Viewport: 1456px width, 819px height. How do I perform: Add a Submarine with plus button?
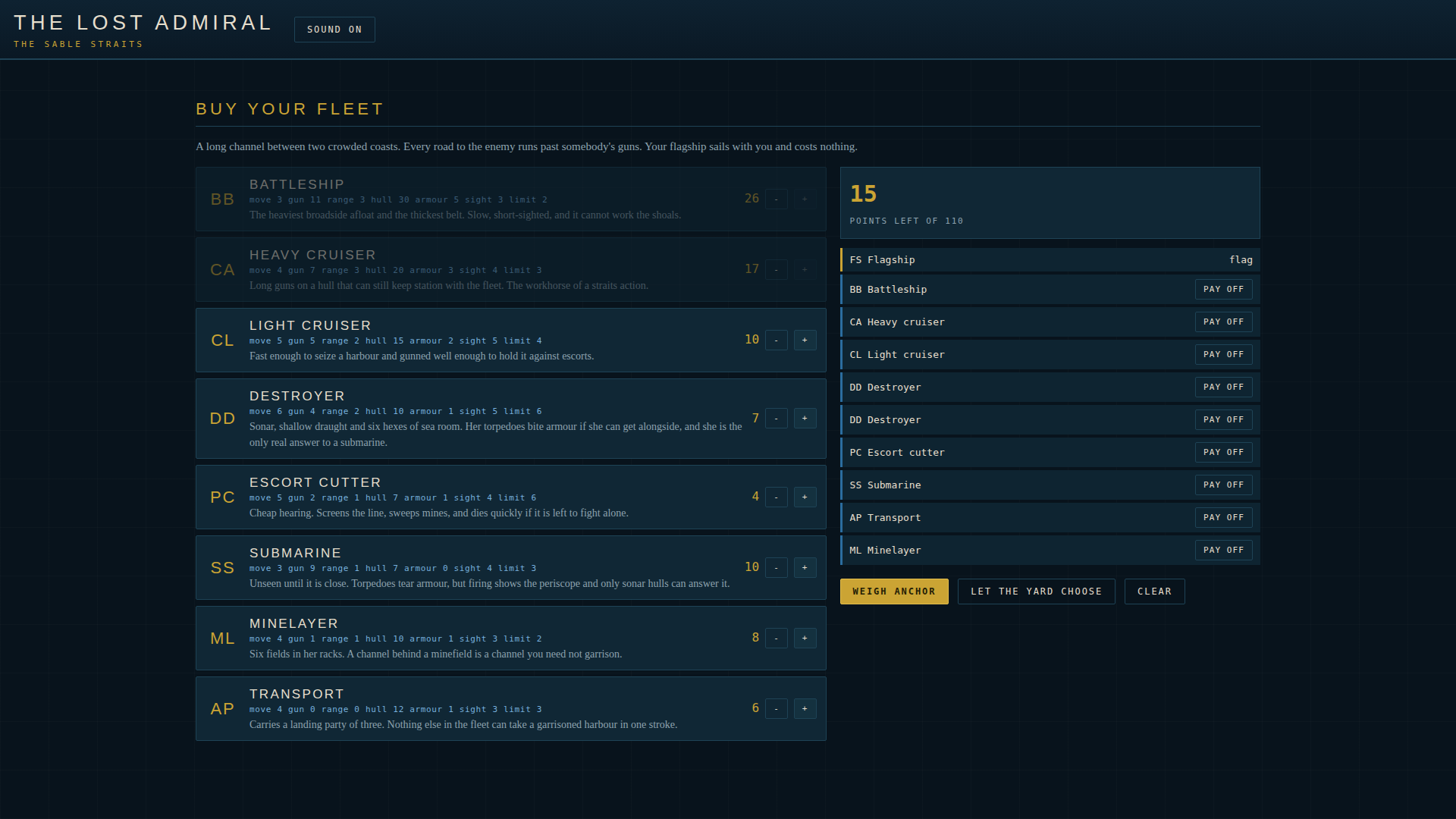coord(805,567)
